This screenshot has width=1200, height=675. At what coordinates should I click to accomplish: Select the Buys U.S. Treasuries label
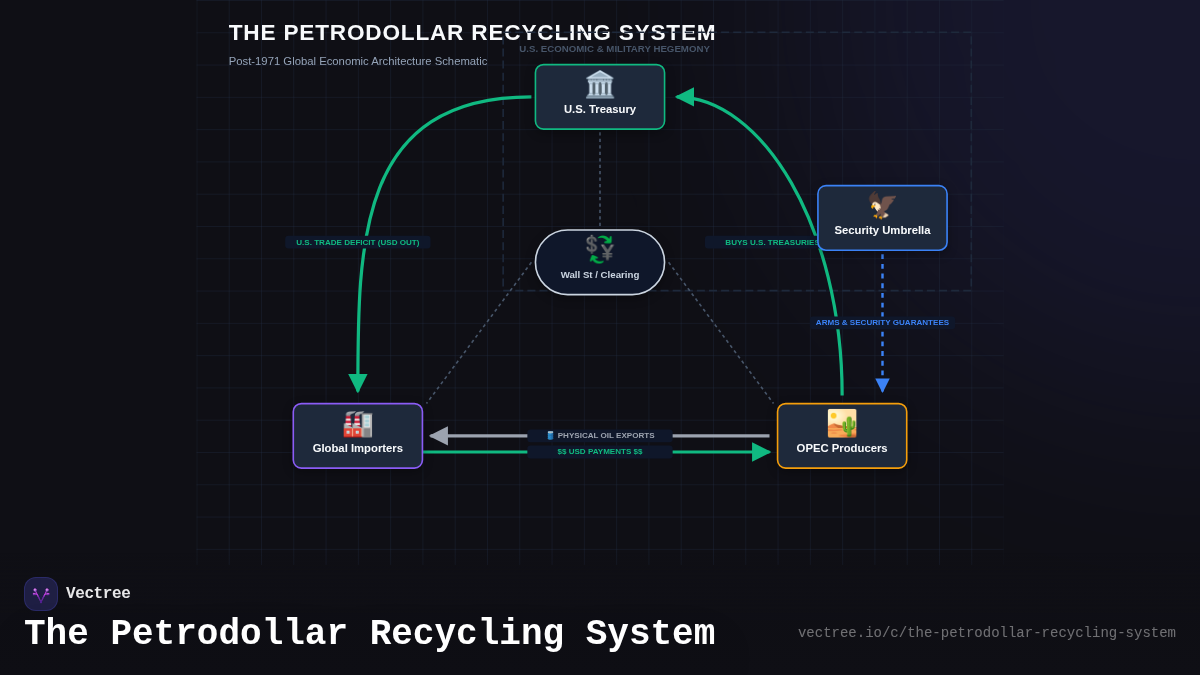pyautogui.click(x=770, y=242)
